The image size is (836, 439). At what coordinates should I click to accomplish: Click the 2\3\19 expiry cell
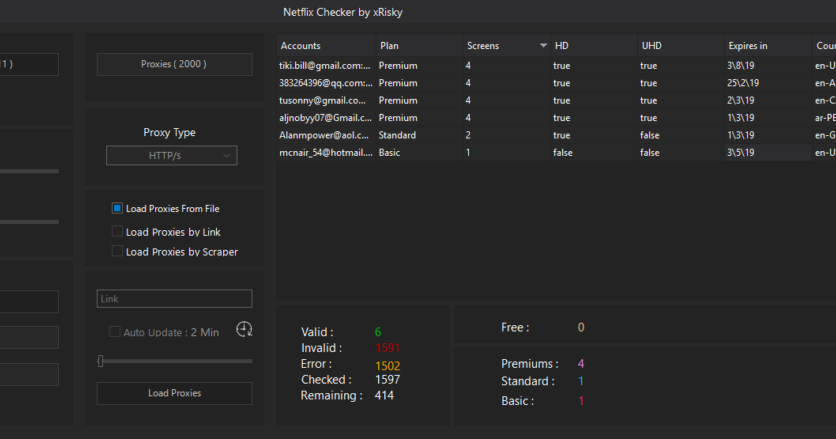[x=768, y=100]
